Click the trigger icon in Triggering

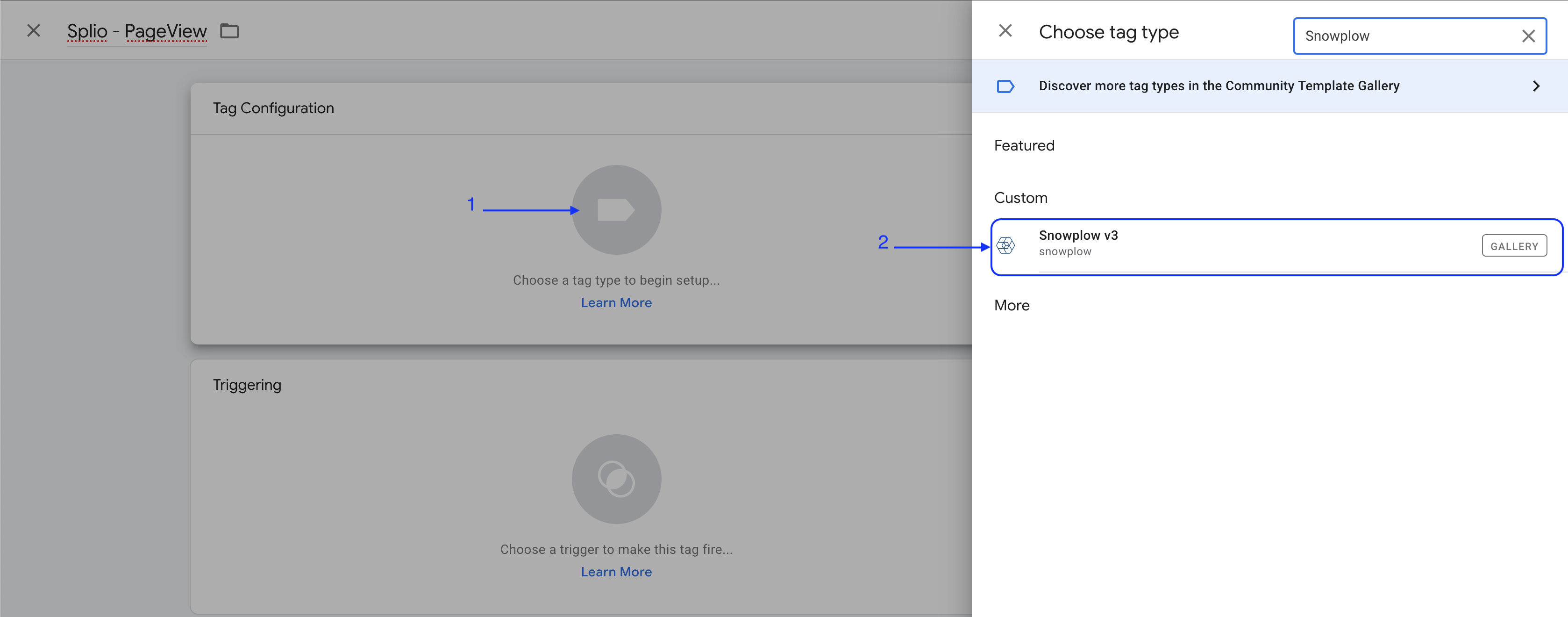pos(616,479)
